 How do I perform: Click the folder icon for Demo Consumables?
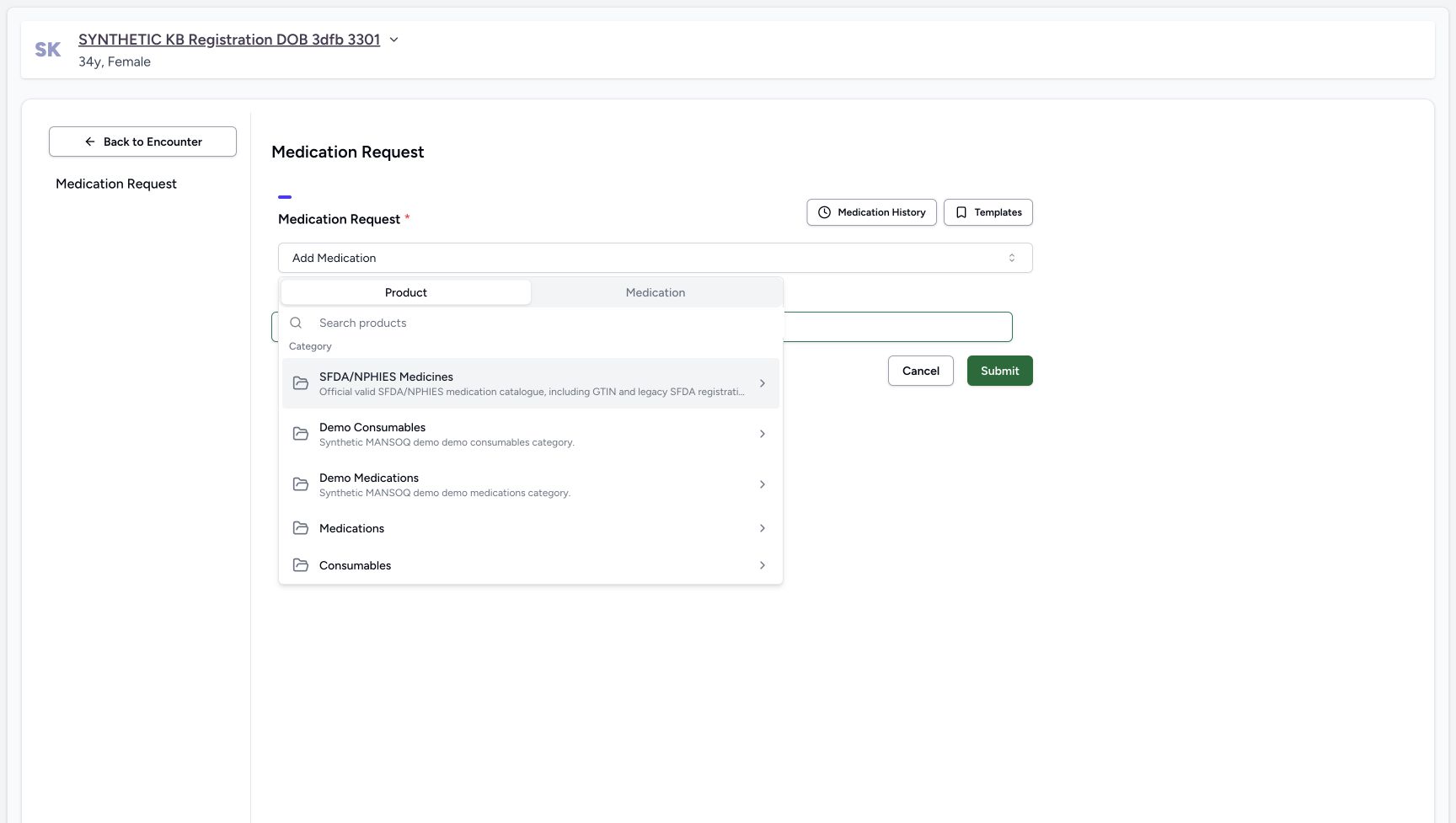coord(301,434)
